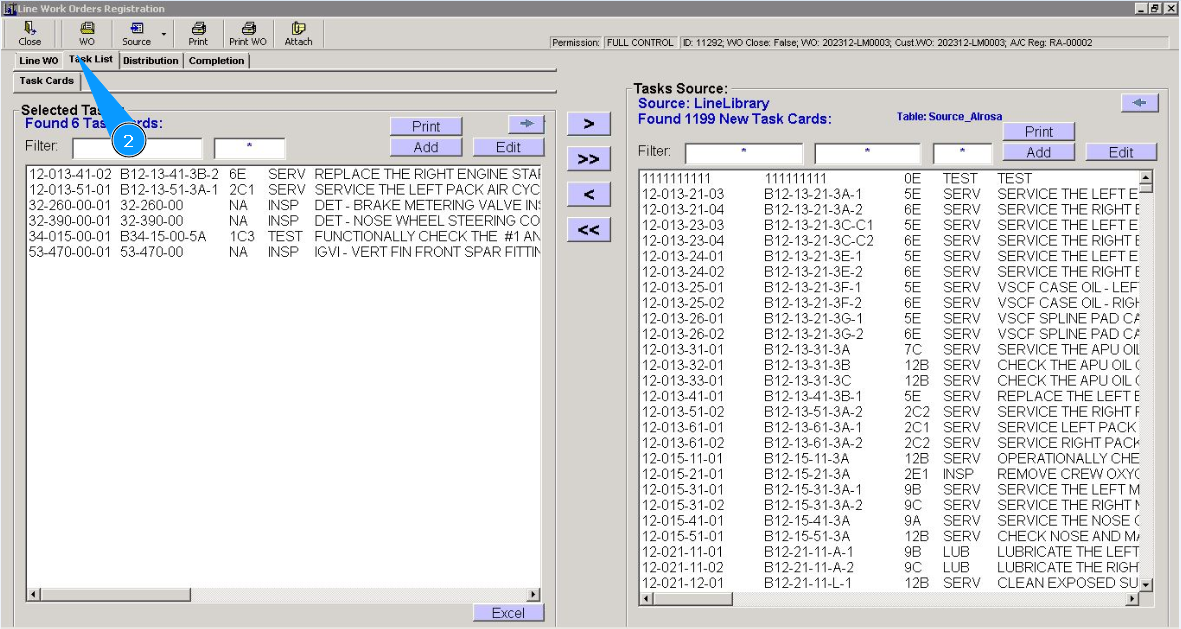This screenshot has width=1181, height=629.
Task: Click the single < remove button
Action: coord(588,194)
